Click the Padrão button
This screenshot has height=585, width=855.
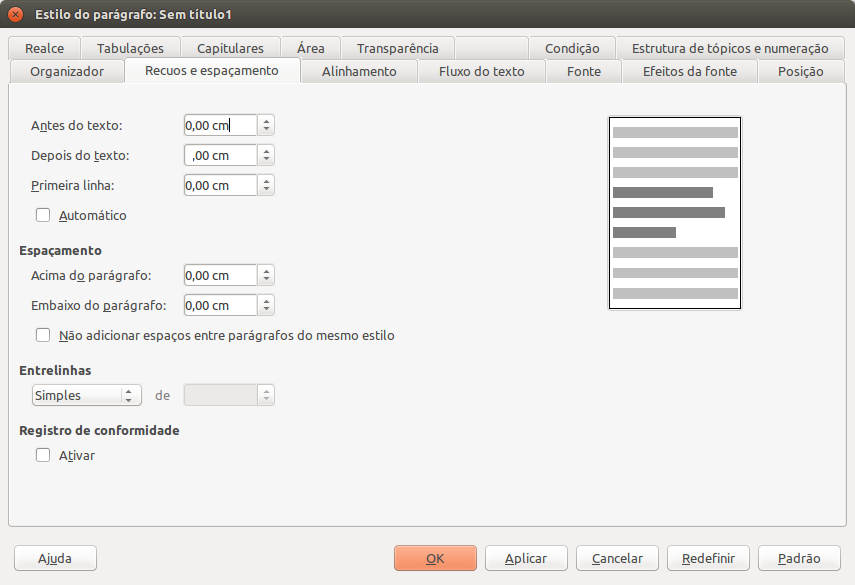coord(799,558)
